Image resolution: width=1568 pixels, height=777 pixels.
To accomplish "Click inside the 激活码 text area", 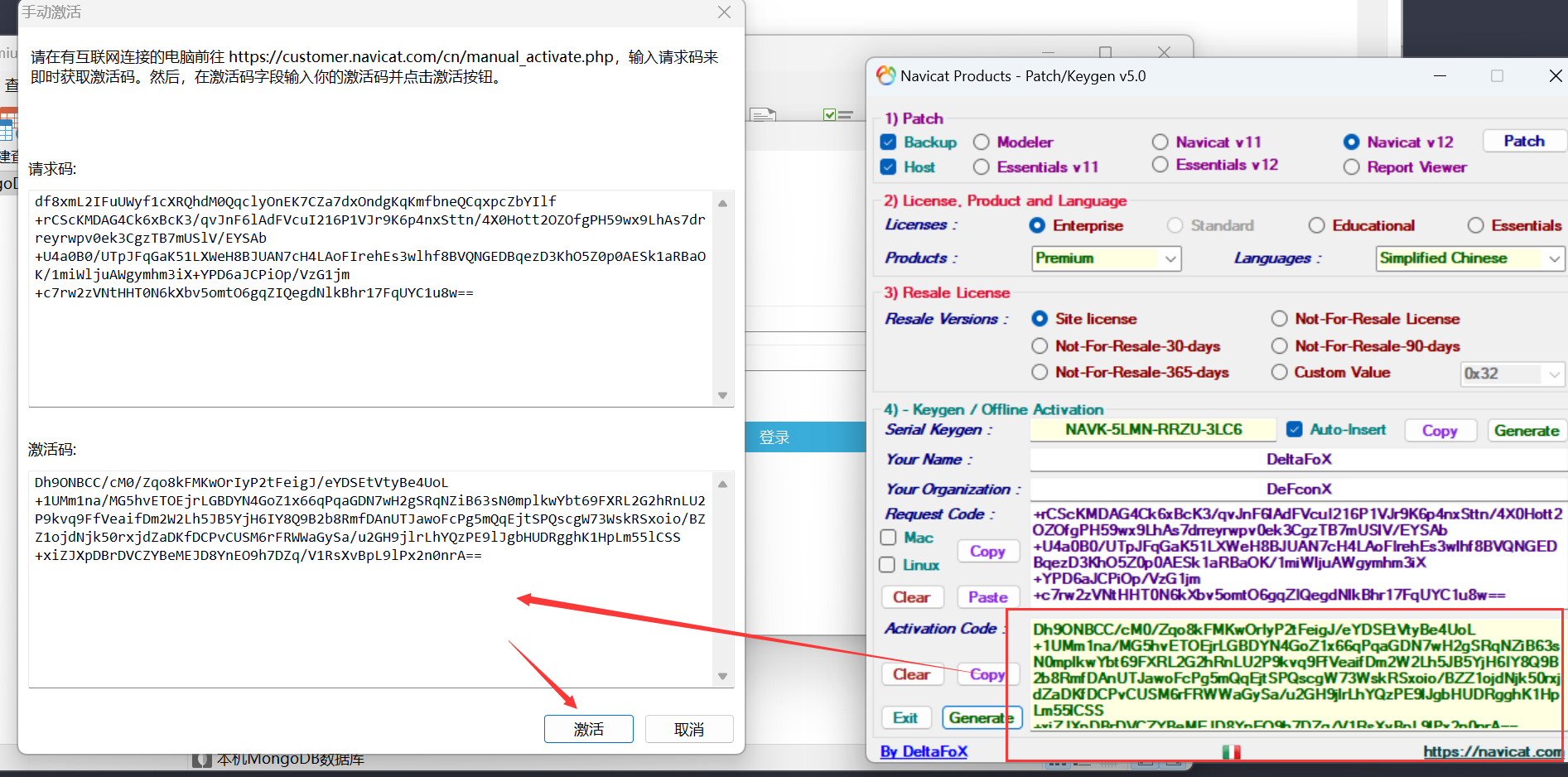I will click(x=370, y=578).
